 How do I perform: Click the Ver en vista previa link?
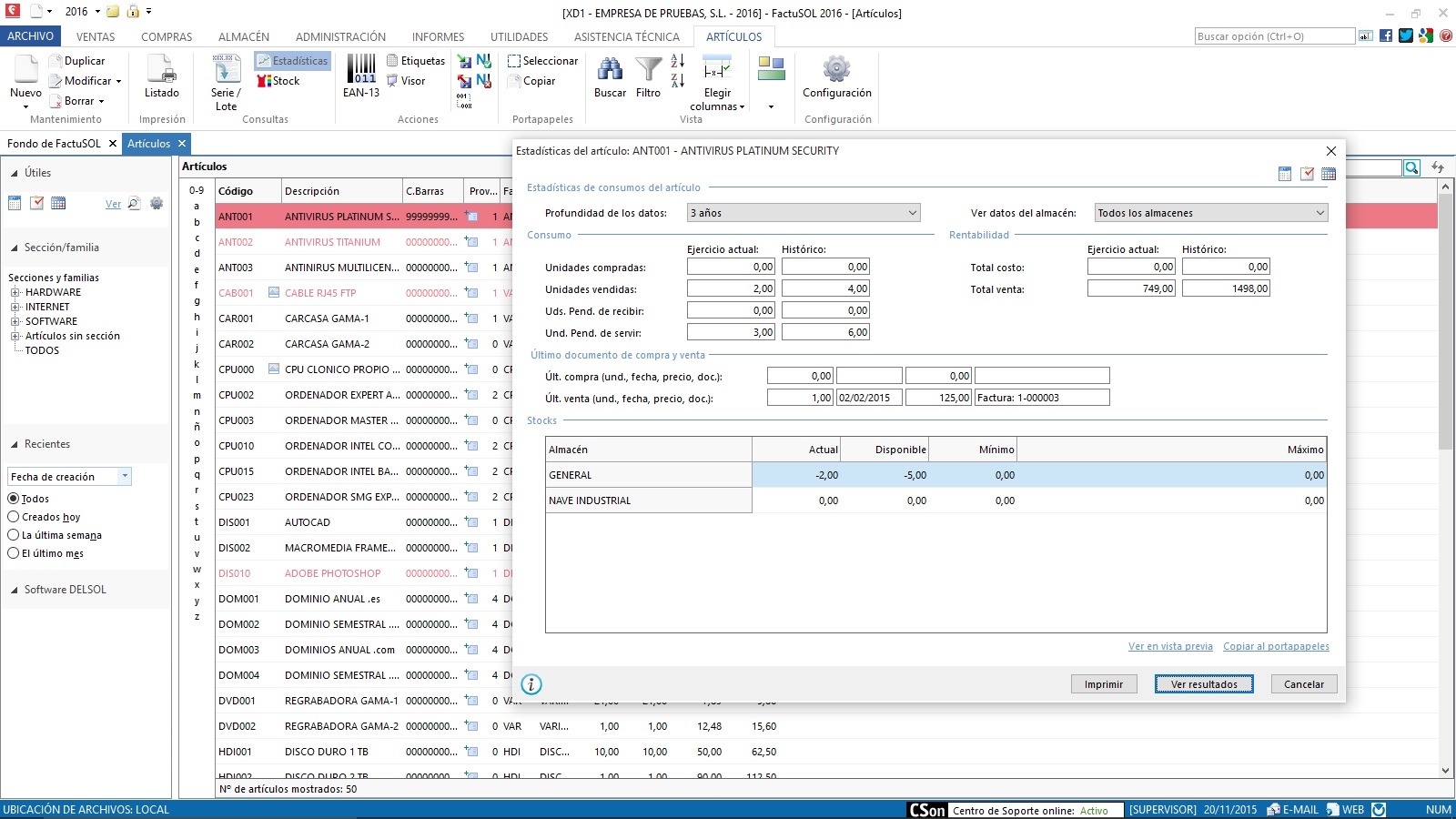[x=1170, y=646]
